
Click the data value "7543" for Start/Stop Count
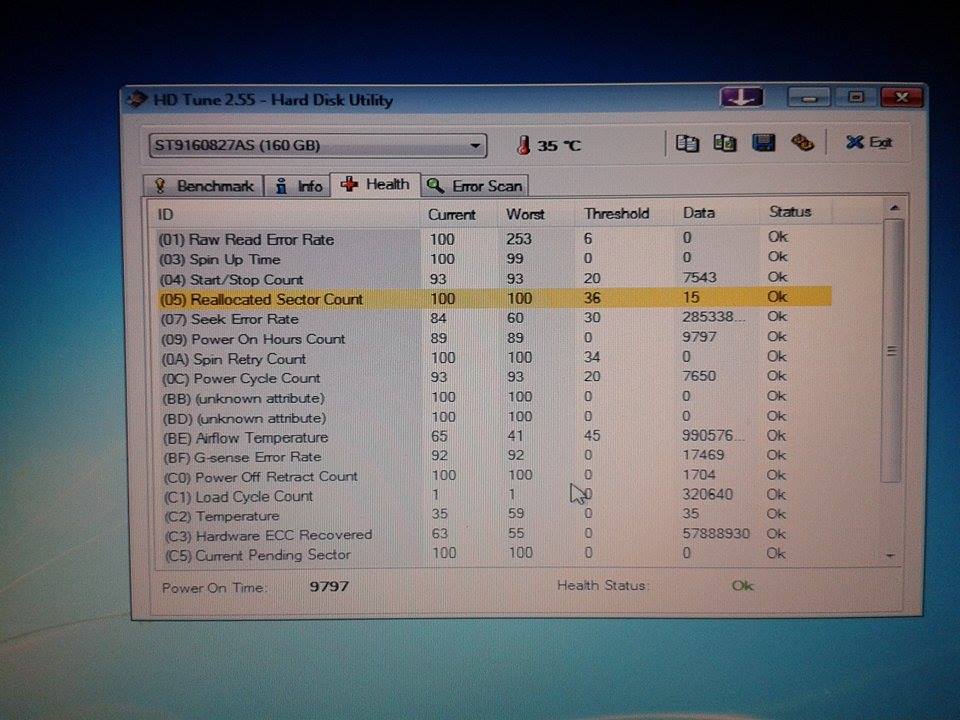click(699, 277)
